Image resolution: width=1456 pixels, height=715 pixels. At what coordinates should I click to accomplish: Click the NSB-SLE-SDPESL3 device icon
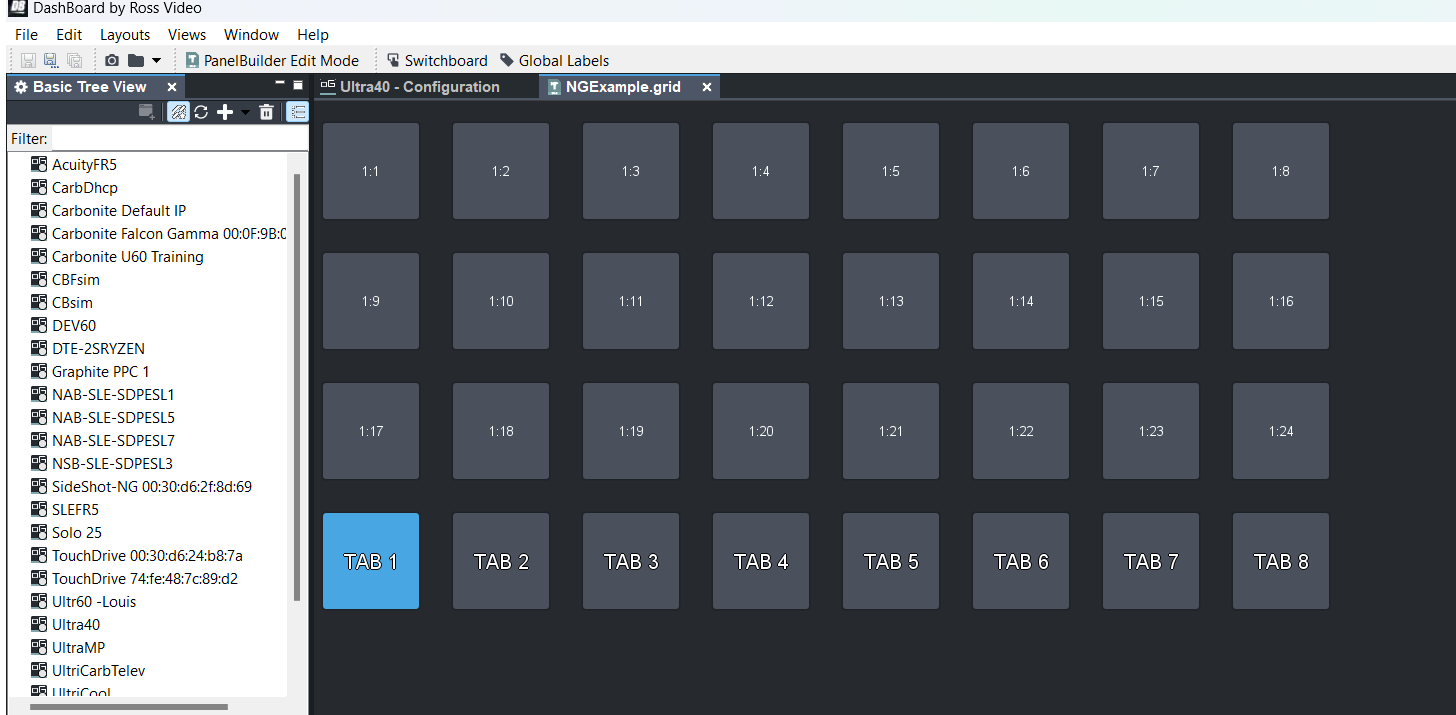[x=39, y=463]
